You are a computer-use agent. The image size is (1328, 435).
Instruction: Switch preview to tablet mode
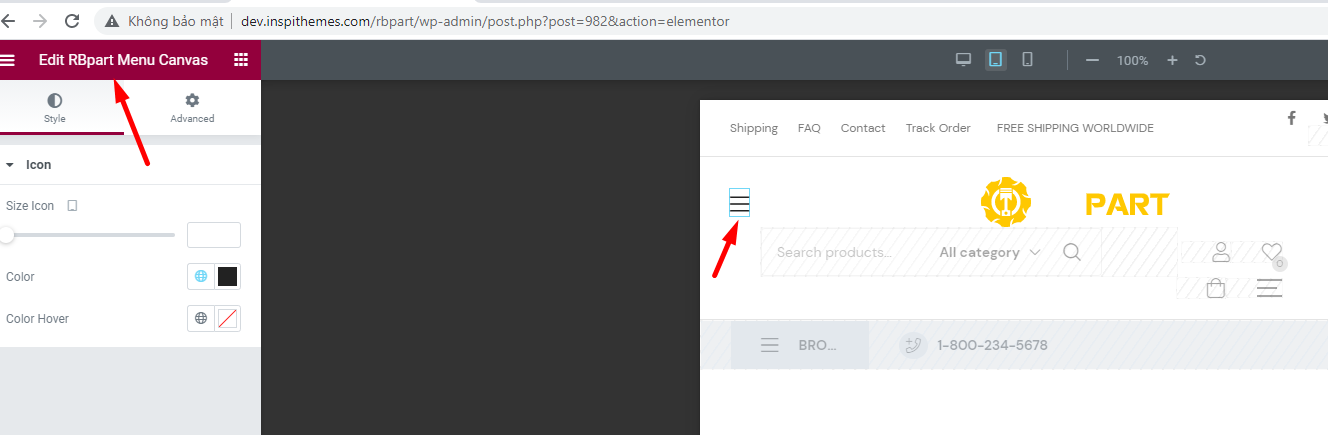995,60
